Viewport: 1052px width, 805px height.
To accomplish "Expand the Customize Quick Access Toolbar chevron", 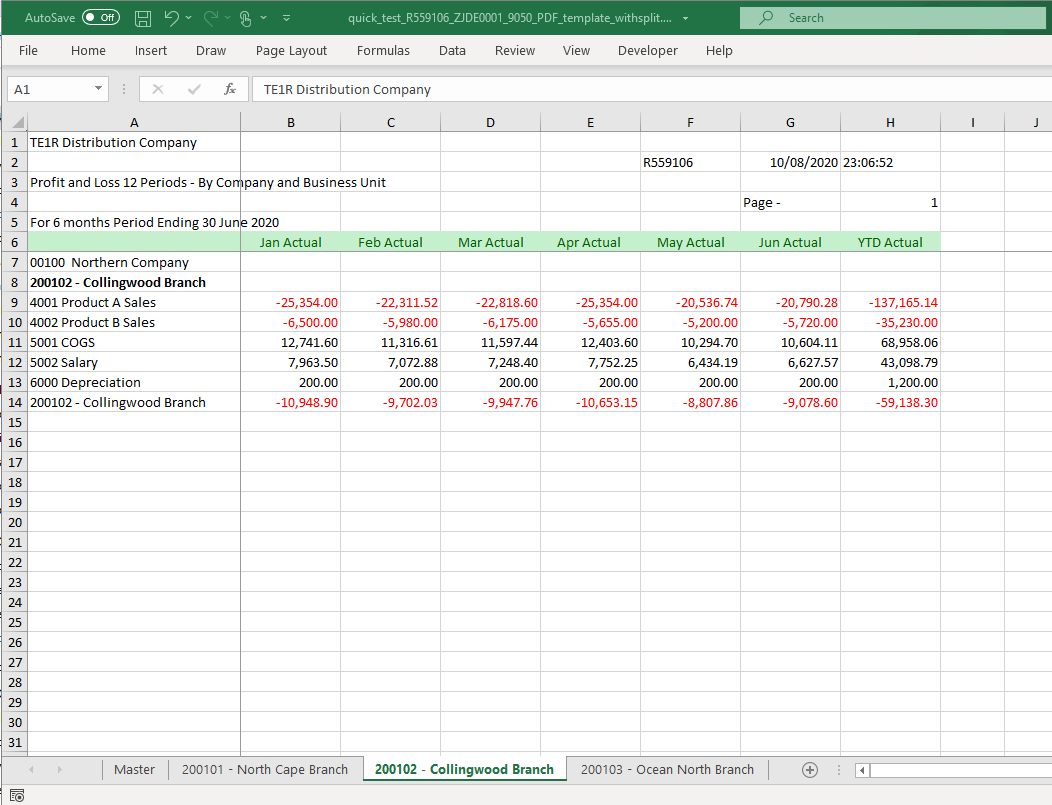I will pyautogui.click(x=286, y=17).
